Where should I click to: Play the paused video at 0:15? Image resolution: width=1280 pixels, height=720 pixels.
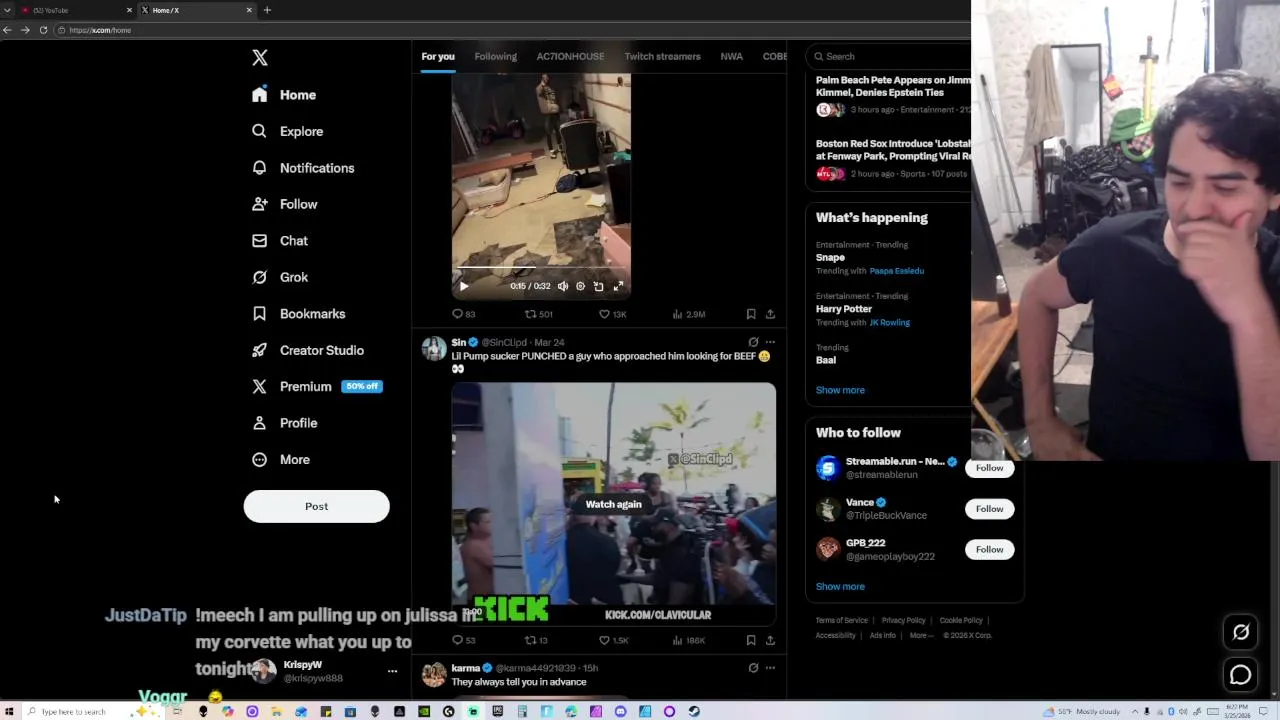(x=464, y=286)
